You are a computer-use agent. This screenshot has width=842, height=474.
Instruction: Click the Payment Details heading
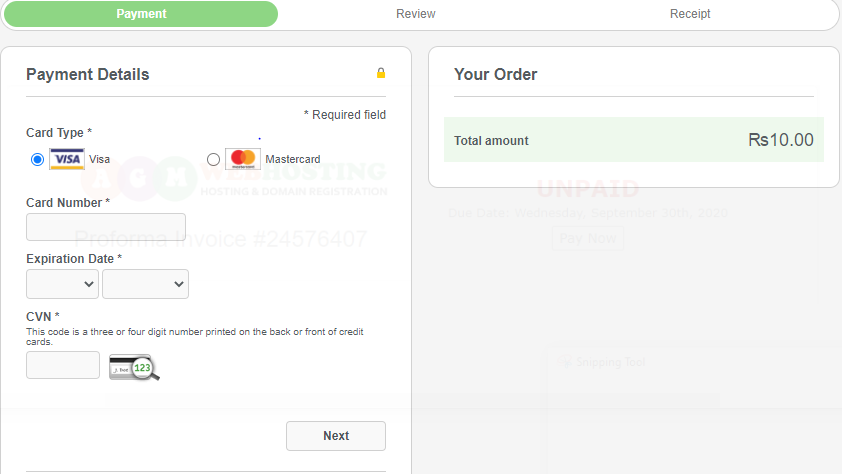(x=88, y=74)
